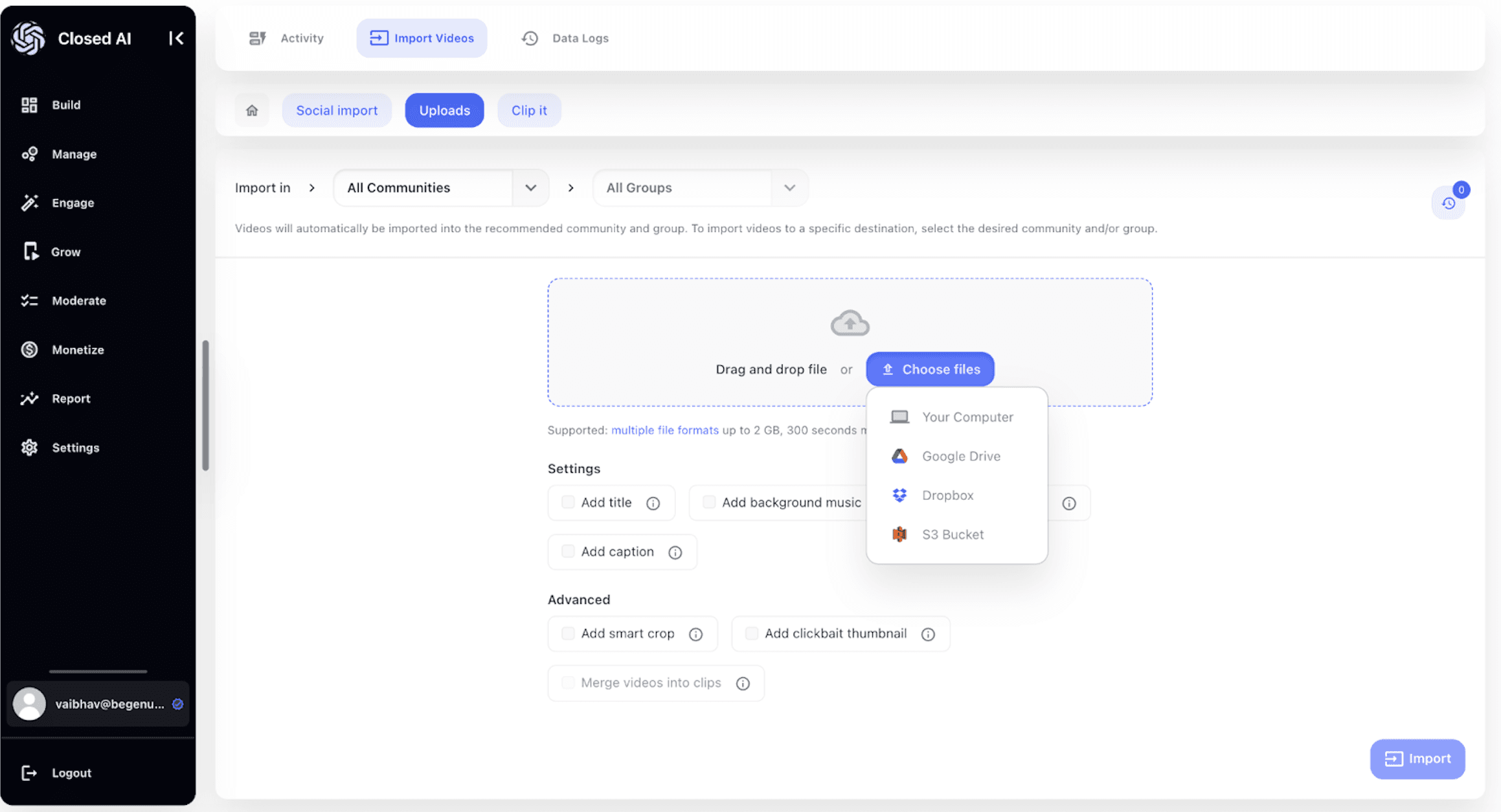Select Dropbox upload source
The height and width of the screenshot is (812, 1501).
(x=947, y=495)
